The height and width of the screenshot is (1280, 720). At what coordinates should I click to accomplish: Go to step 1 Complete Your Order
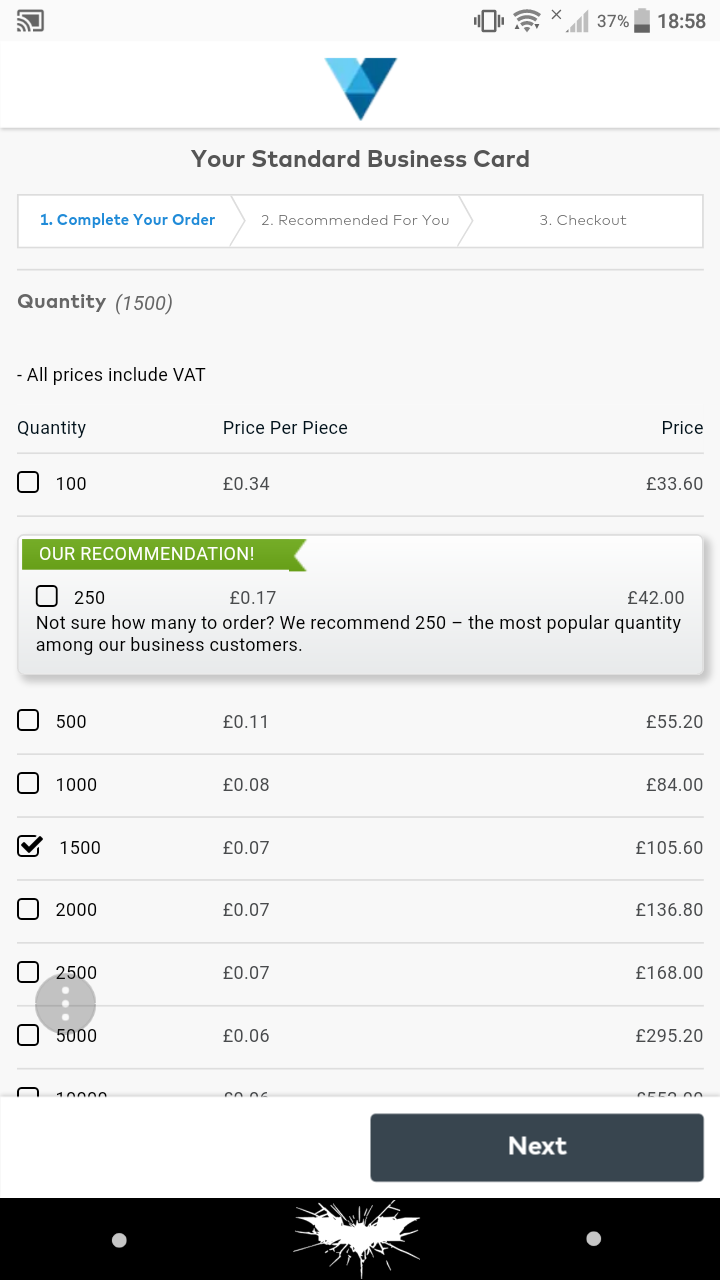[127, 220]
